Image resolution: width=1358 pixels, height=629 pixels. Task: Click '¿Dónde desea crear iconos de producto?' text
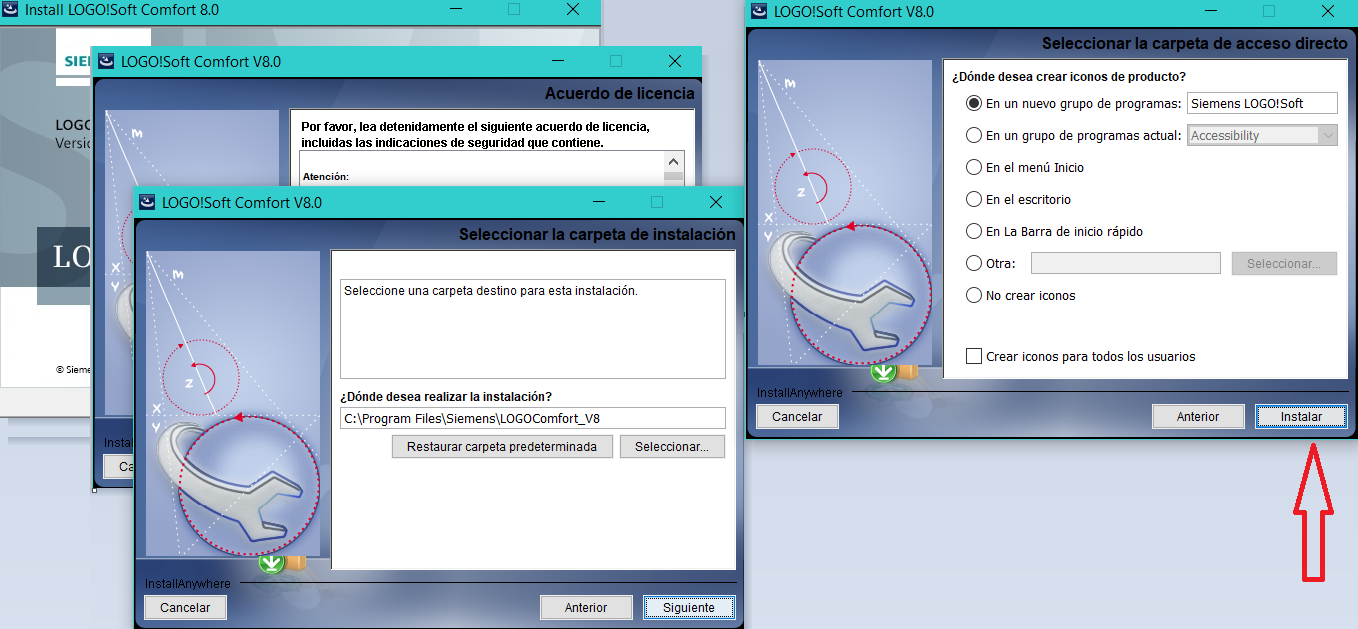click(1068, 76)
